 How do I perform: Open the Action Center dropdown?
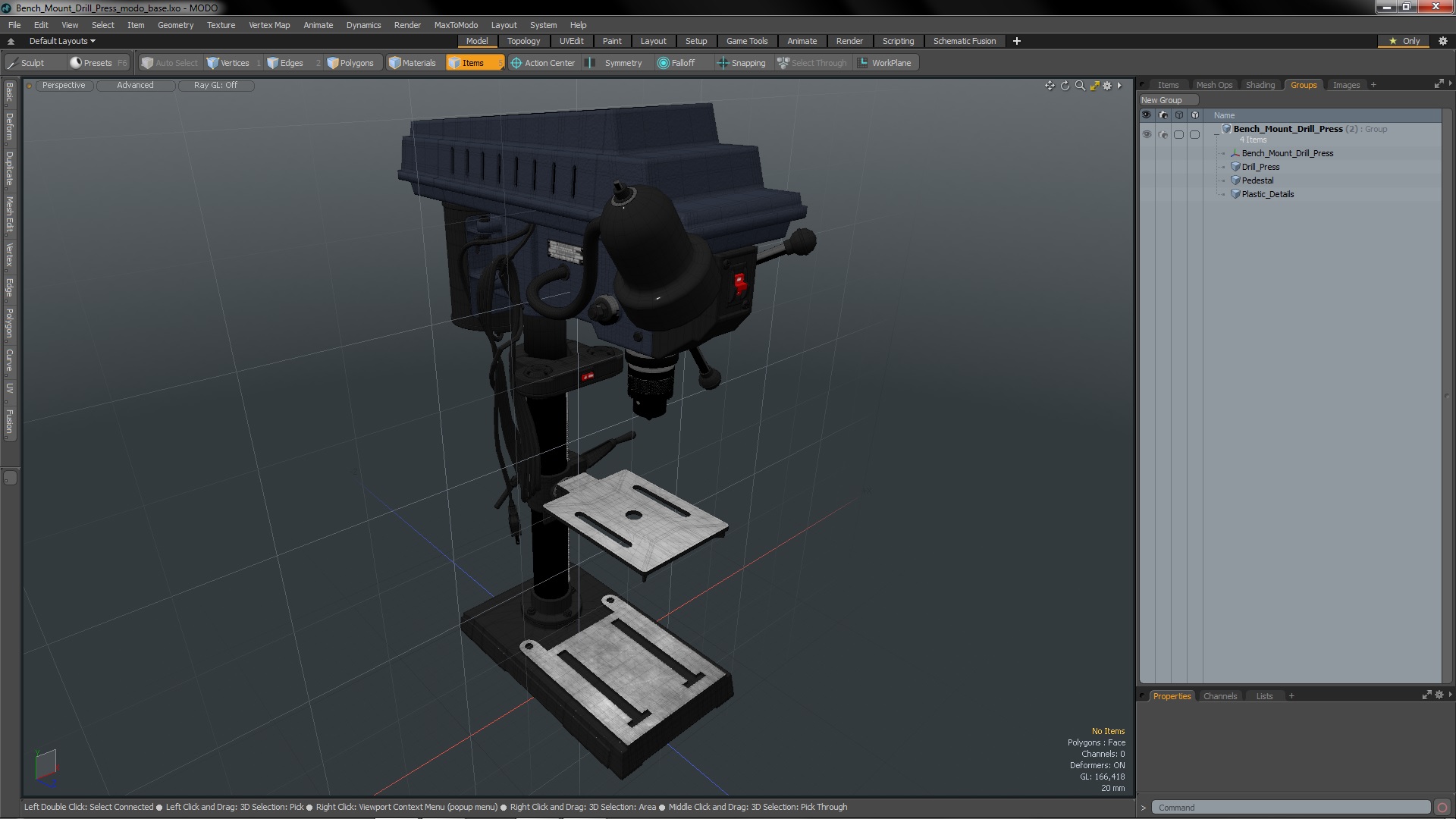543,63
